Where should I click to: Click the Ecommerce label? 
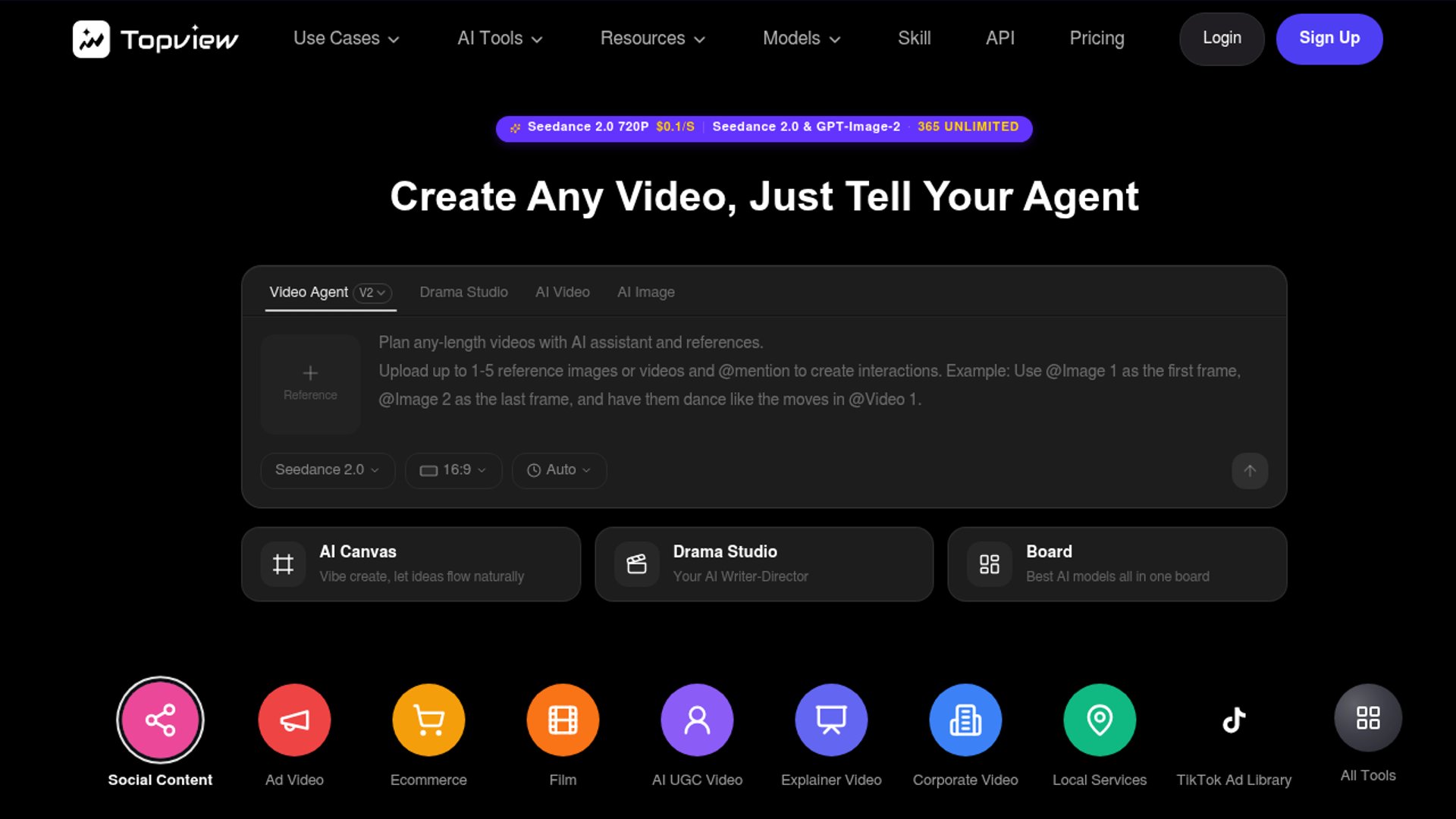(428, 780)
